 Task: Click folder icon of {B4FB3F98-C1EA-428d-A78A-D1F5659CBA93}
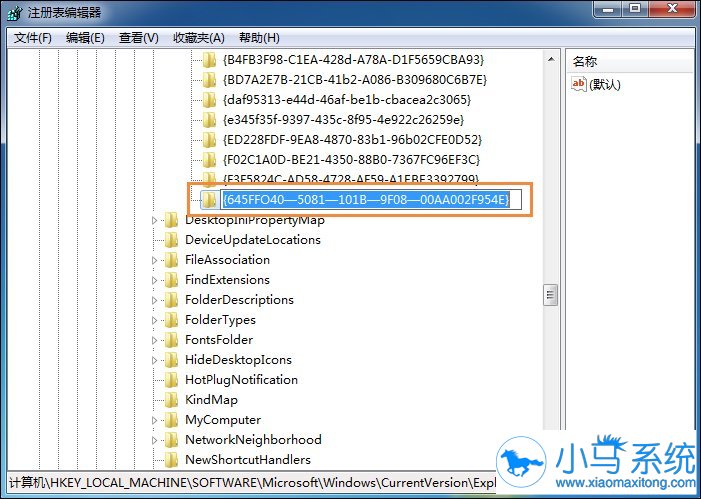coord(209,59)
